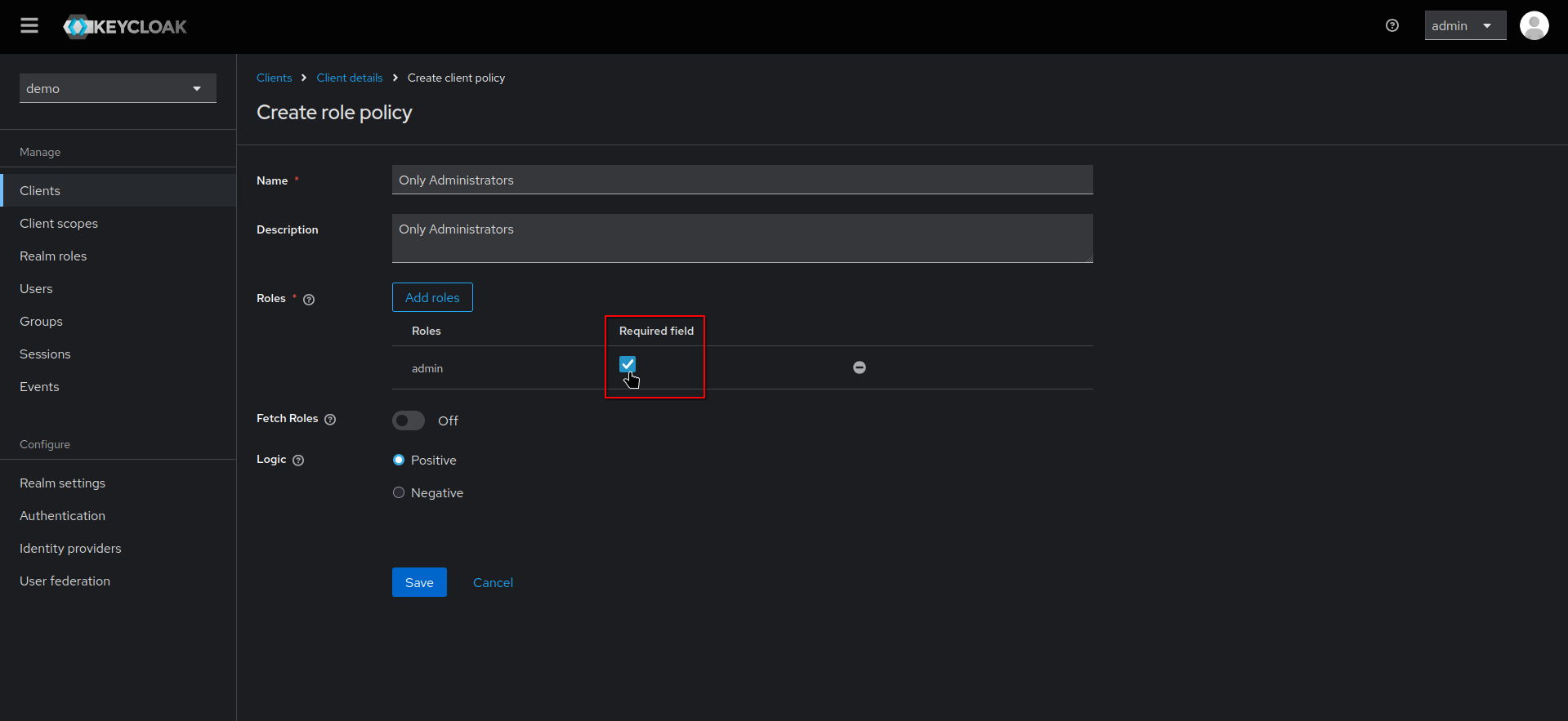Follow the Client details breadcrumb link
Viewport: 1568px width, 721px height.
pyautogui.click(x=349, y=78)
